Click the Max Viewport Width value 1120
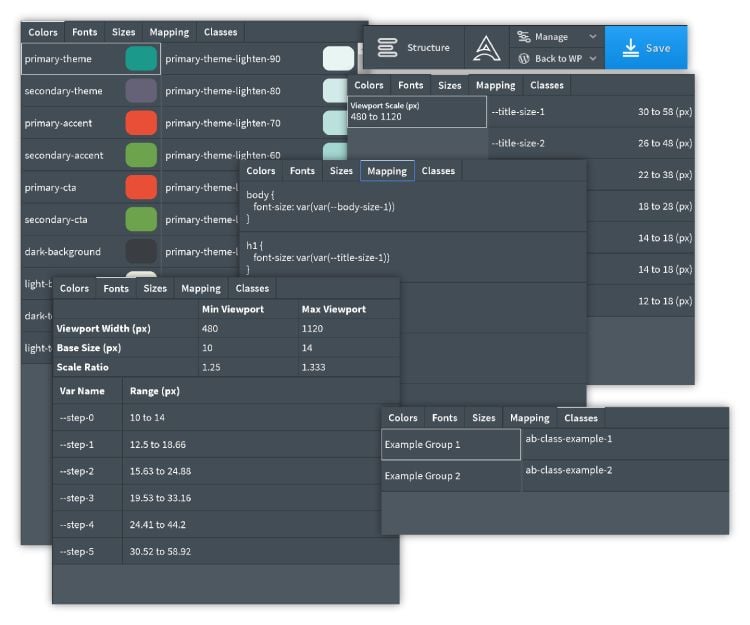750x625 pixels. 312,329
